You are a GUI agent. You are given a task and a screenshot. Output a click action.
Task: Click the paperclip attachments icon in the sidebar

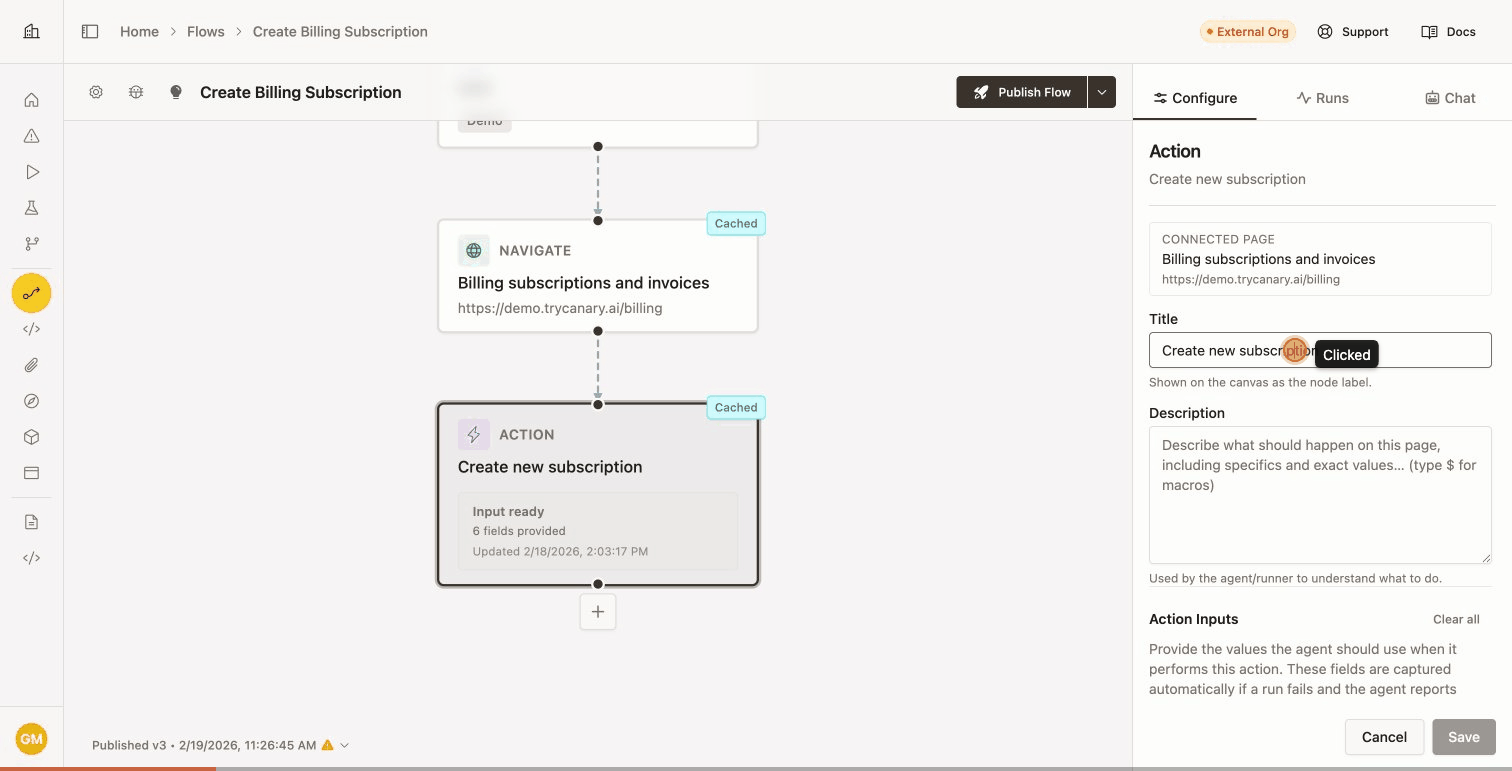pyautogui.click(x=31, y=364)
